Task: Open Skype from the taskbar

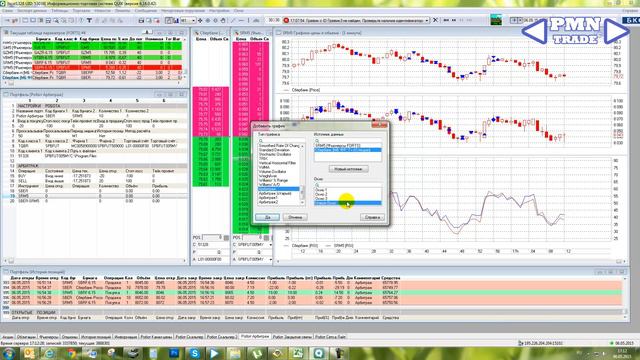Action: pos(195,353)
